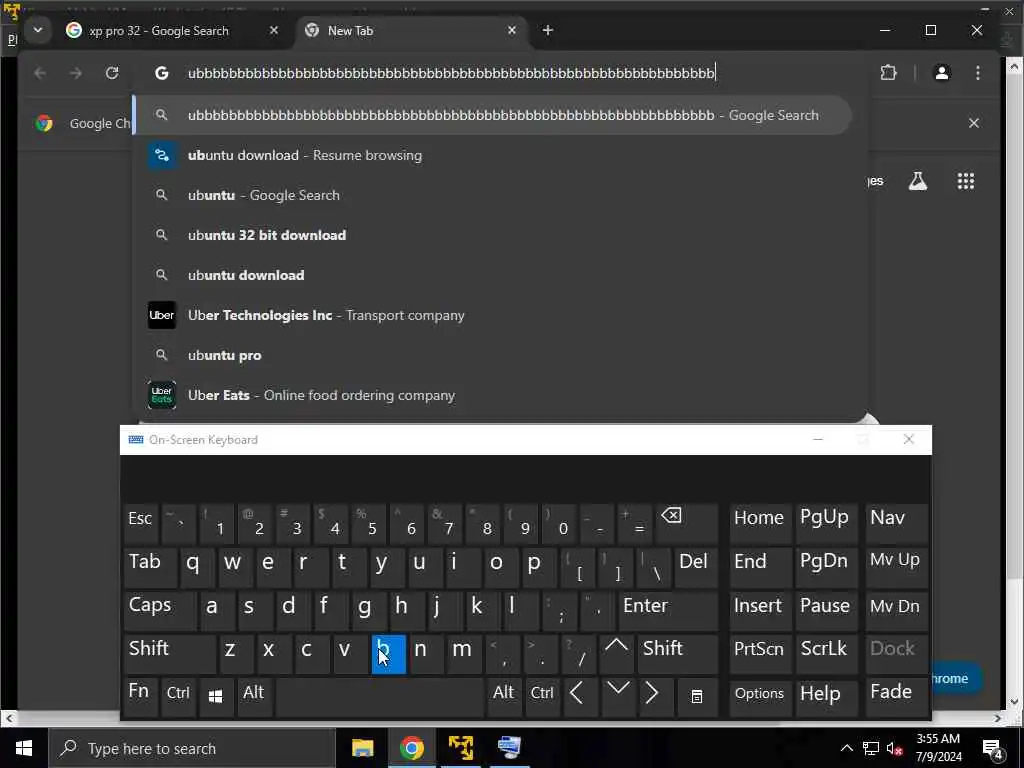This screenshot has width=1024, height=768.
Task: Click the highlighted b key
Action: 389,654
